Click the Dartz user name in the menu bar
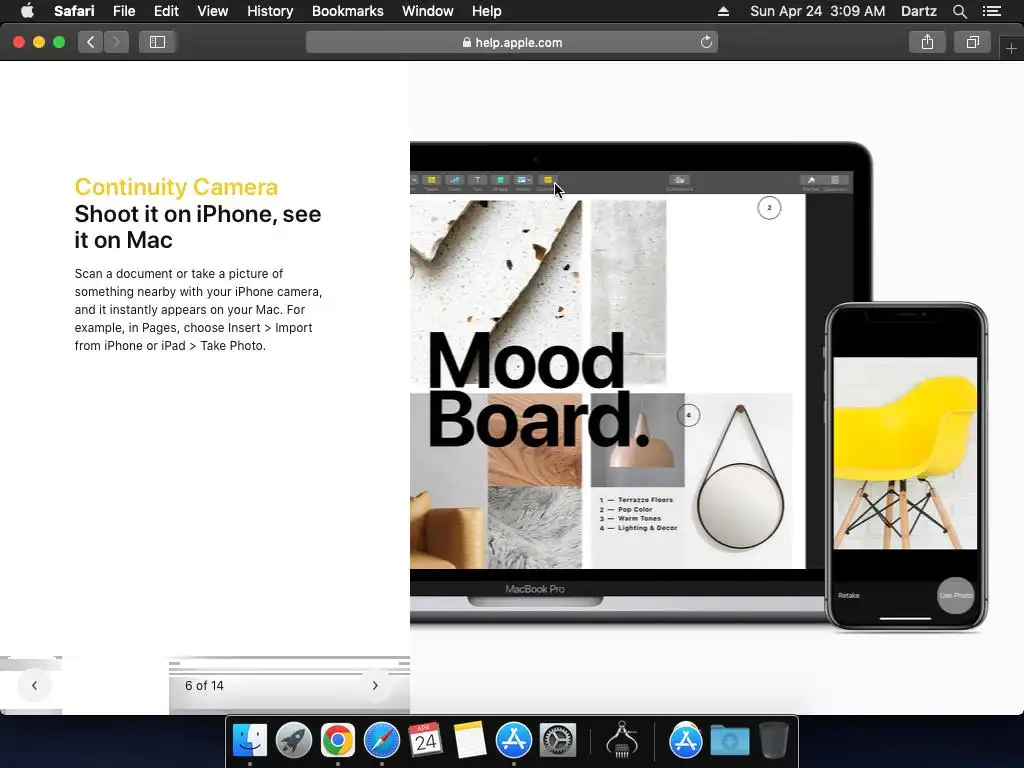The width and height of the screenshot is (1024, 768). coord(918,11)
